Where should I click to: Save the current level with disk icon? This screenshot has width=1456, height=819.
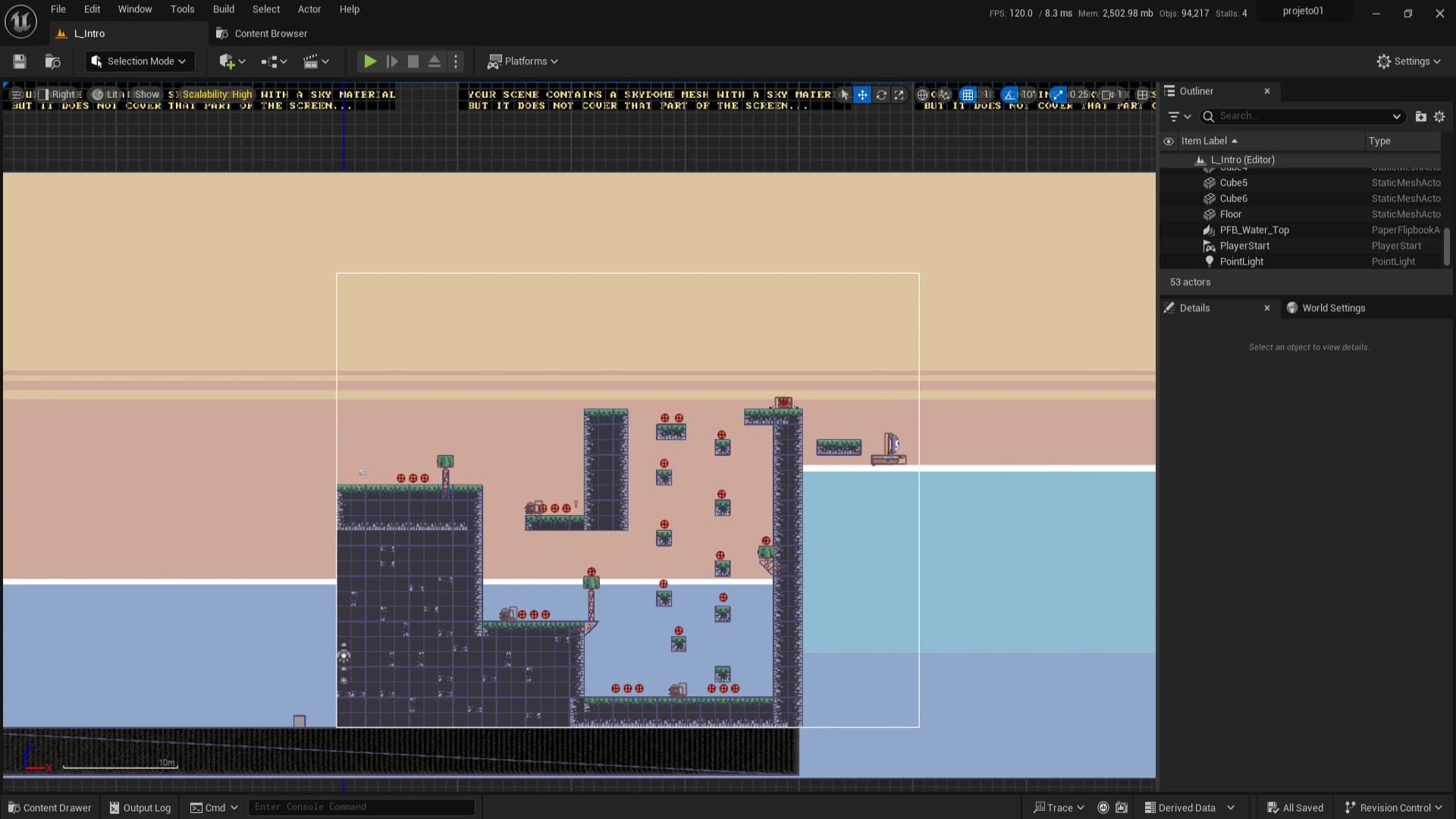(x=20, y=61)
